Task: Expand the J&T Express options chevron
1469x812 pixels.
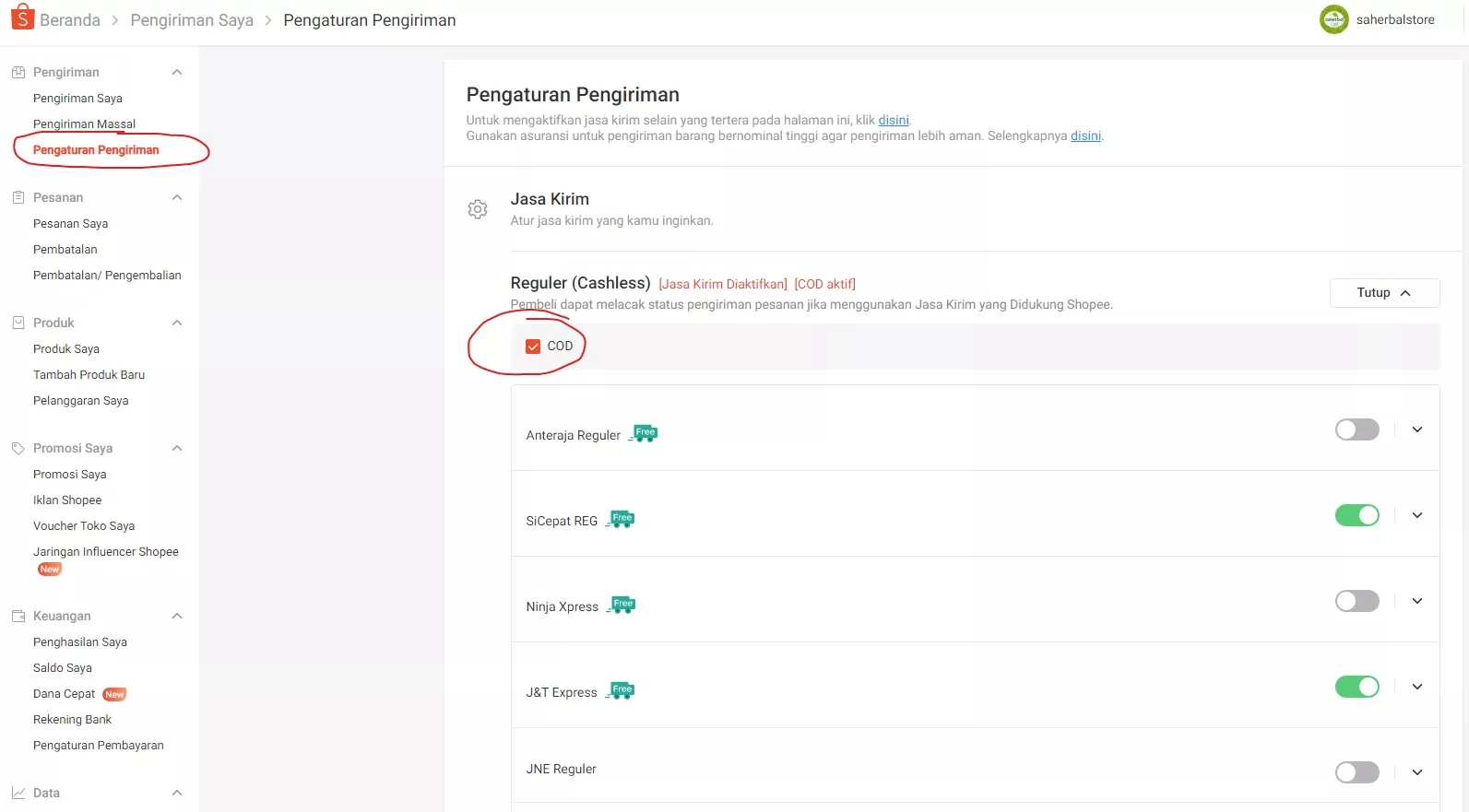Action: click(1416, 686)
